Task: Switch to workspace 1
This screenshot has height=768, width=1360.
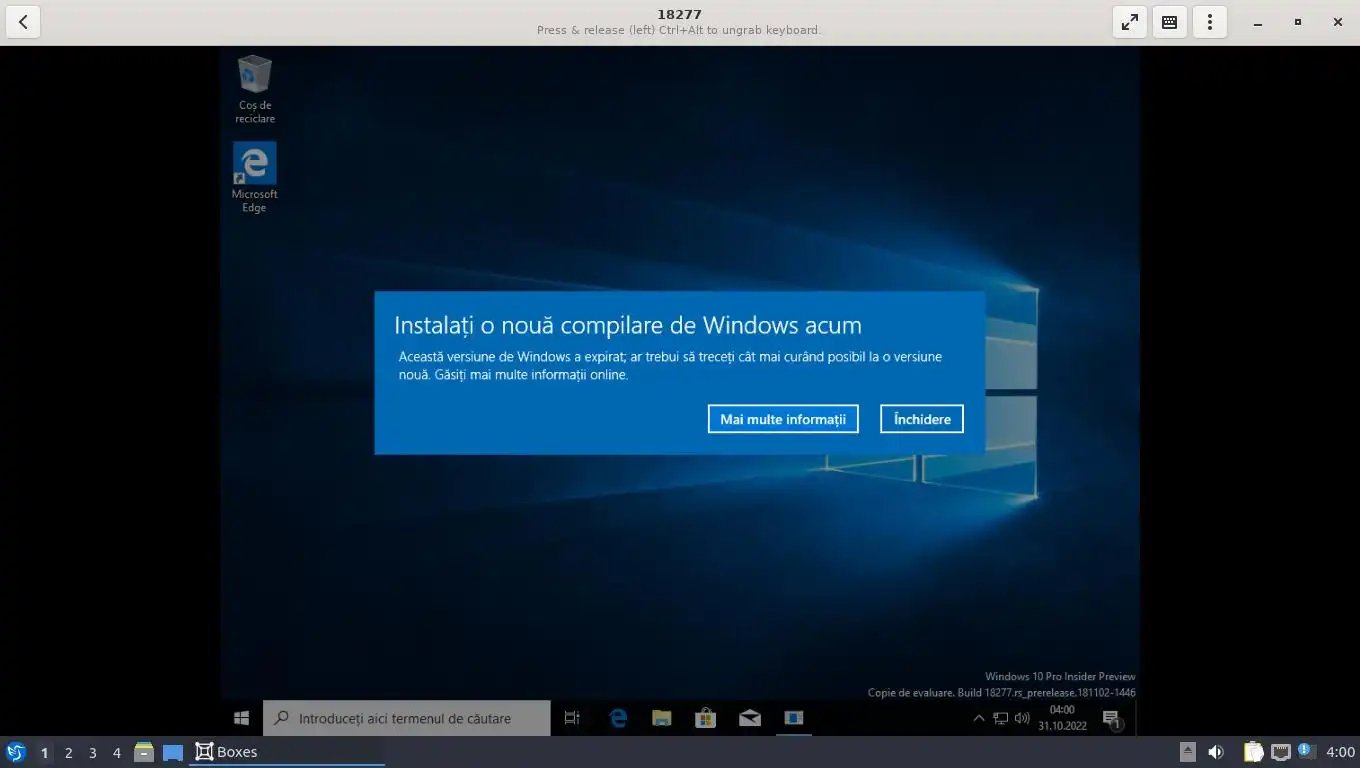Action: point(44,752)
